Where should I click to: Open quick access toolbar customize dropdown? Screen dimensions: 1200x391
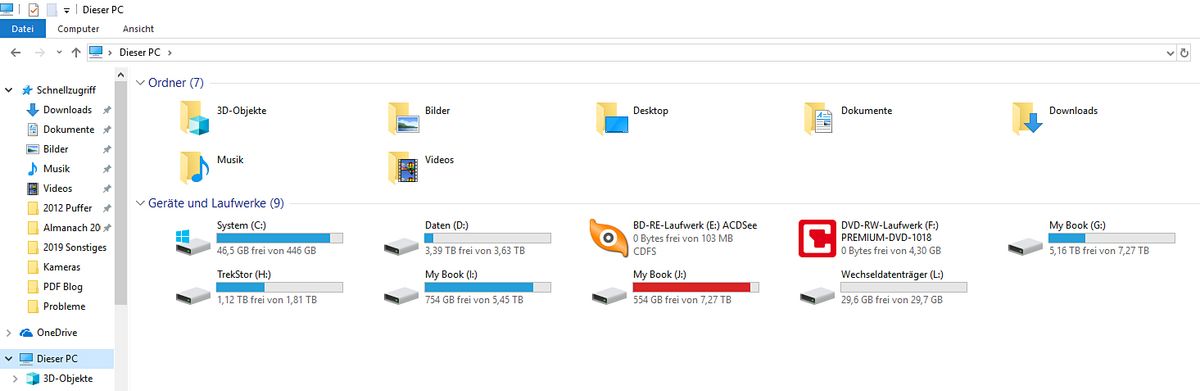[x=67, y=10]
